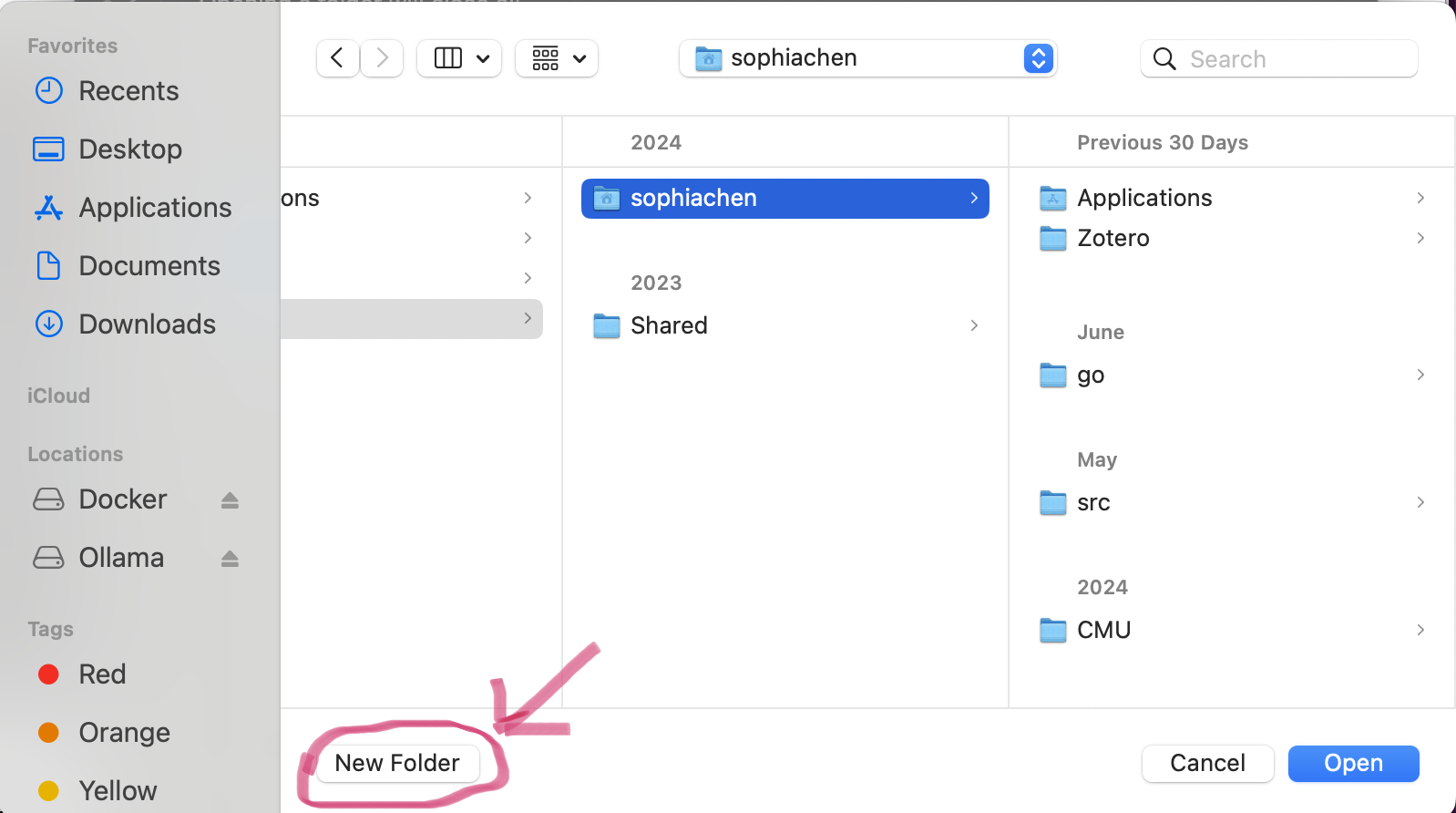
Task: Open Documents from the sidebar
Action: pyautogui.click(x=149, y=266)
